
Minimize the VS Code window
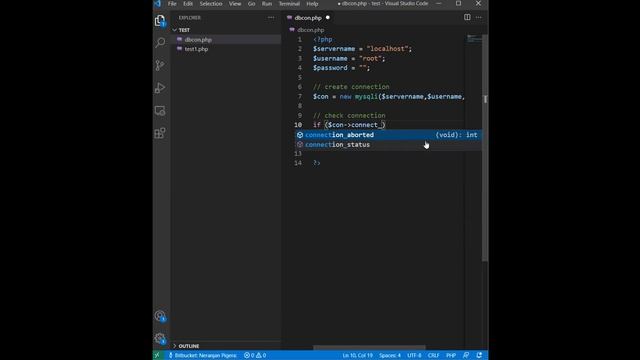pyautogui.click(x=439, y=4)
